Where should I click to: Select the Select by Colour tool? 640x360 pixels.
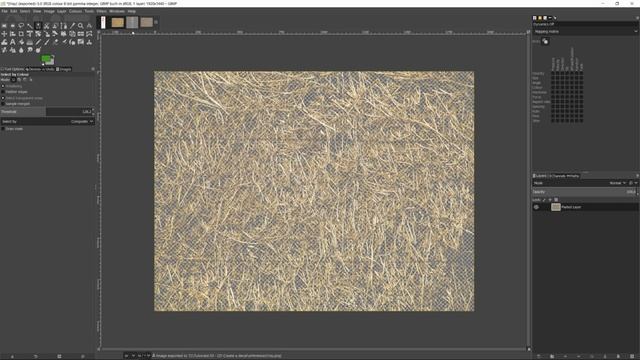pos(38,26)
